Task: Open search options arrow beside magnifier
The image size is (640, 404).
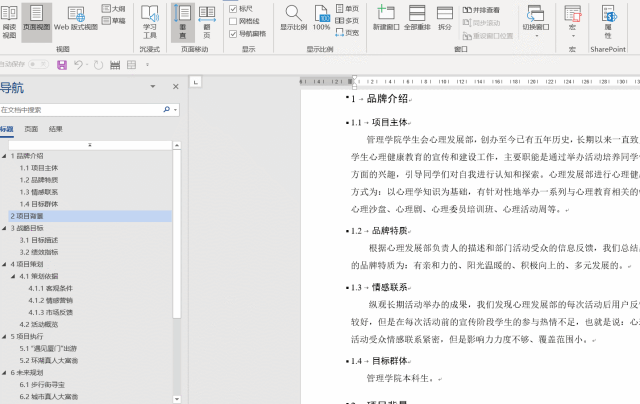Action: click(x=176, y=110)
